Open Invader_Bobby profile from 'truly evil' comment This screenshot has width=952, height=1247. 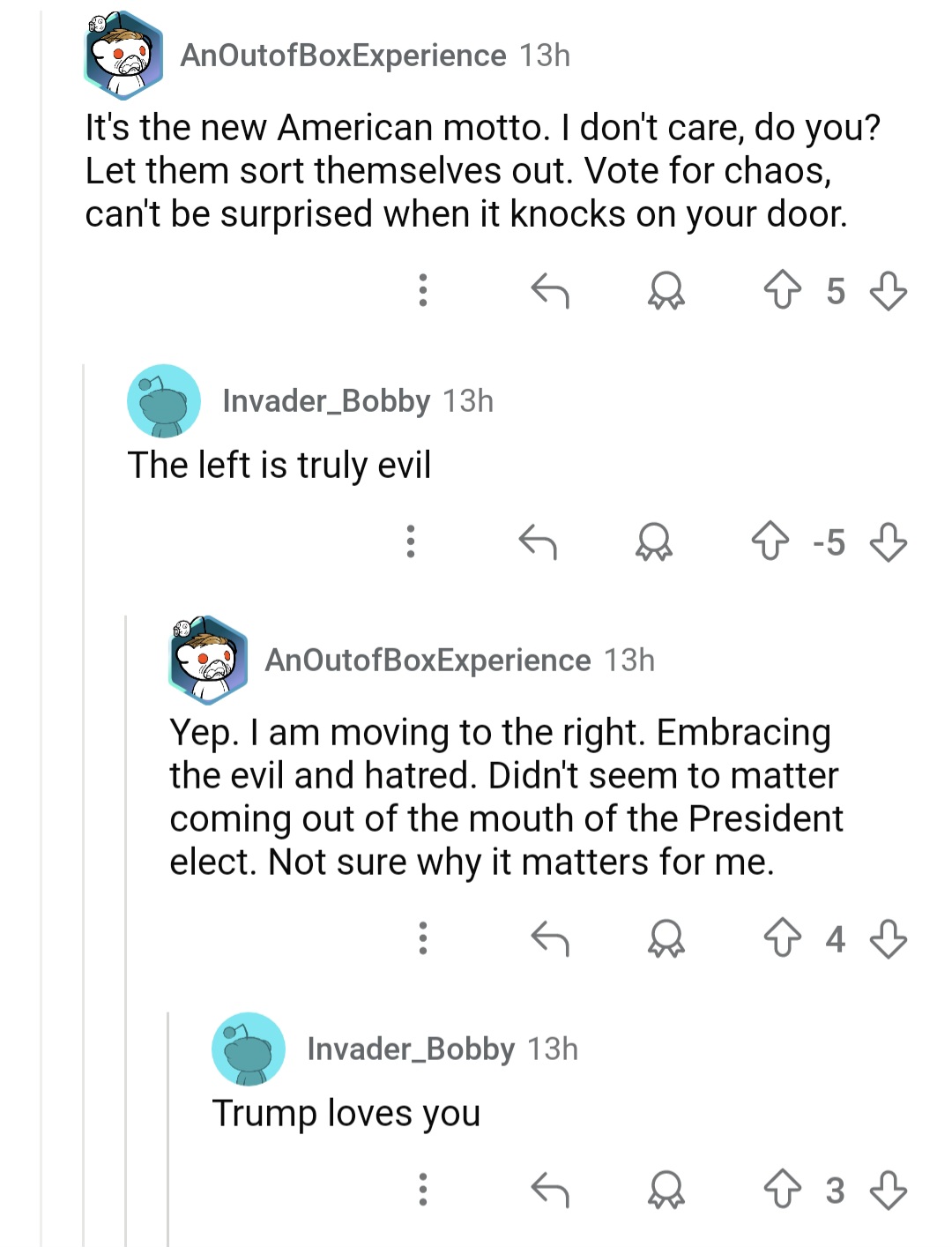click(326, 401)
